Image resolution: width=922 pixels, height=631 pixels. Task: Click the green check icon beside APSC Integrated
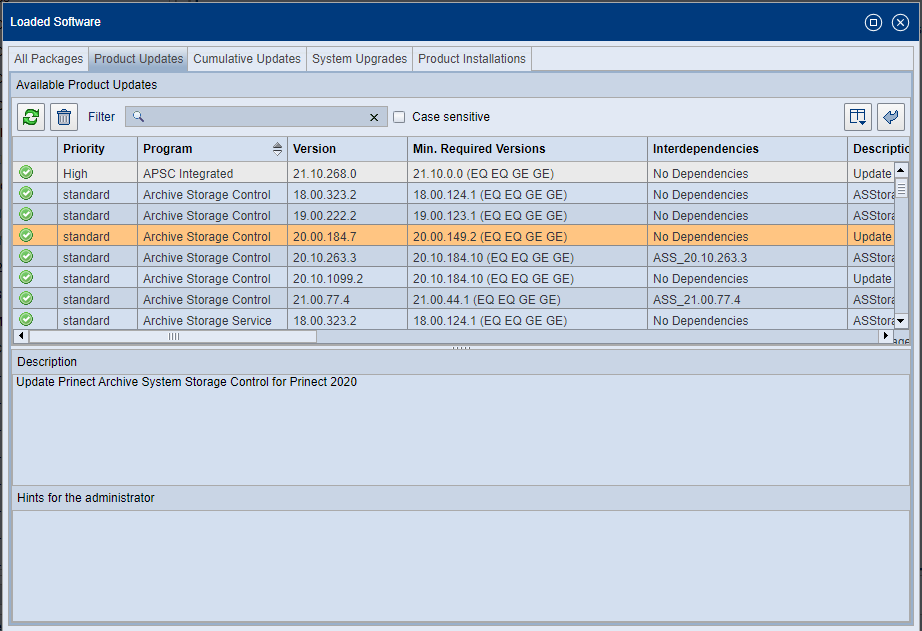tap(25, 172)
